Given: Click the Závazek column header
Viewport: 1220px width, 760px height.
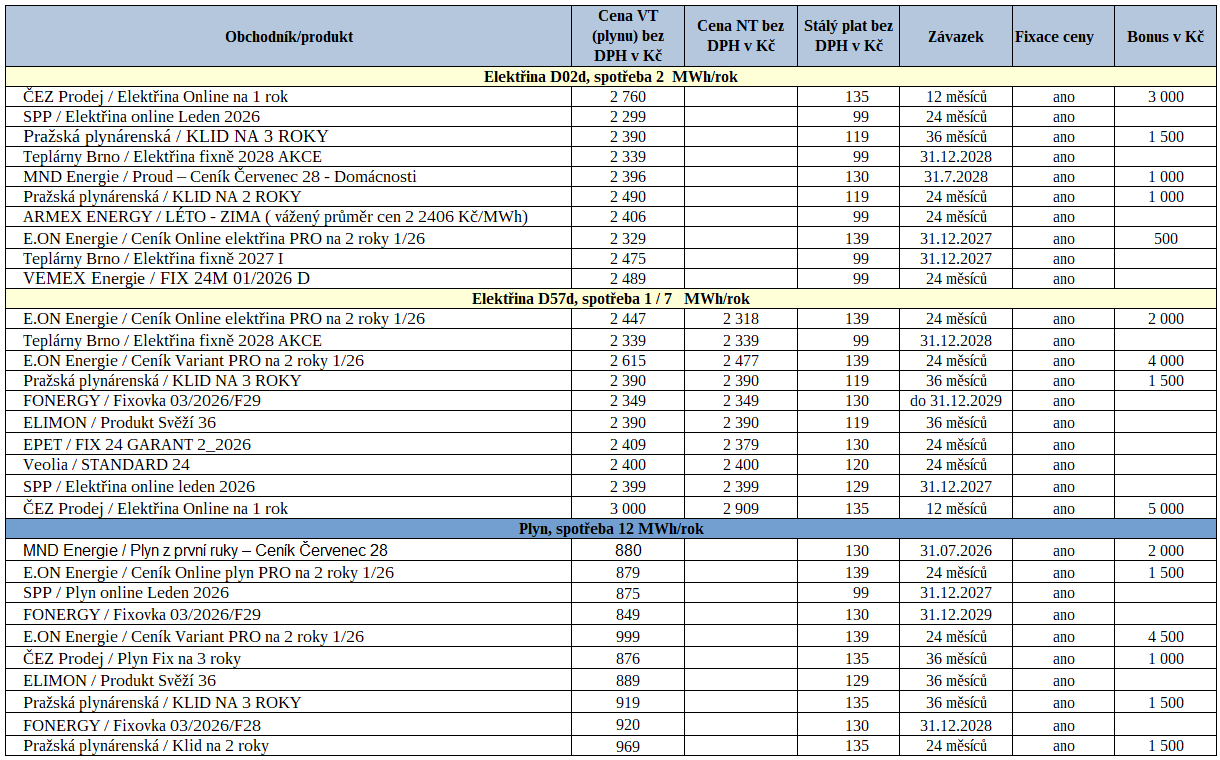Looking at the screenshot, I should tap(955, 37).
